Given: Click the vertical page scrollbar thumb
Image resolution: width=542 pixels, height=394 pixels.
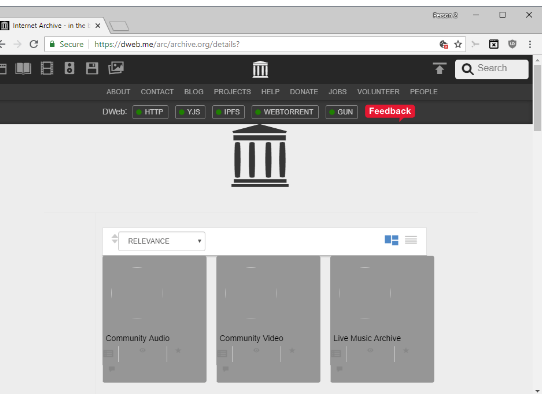Looking at the screenshot, I should tap(537, 98).
